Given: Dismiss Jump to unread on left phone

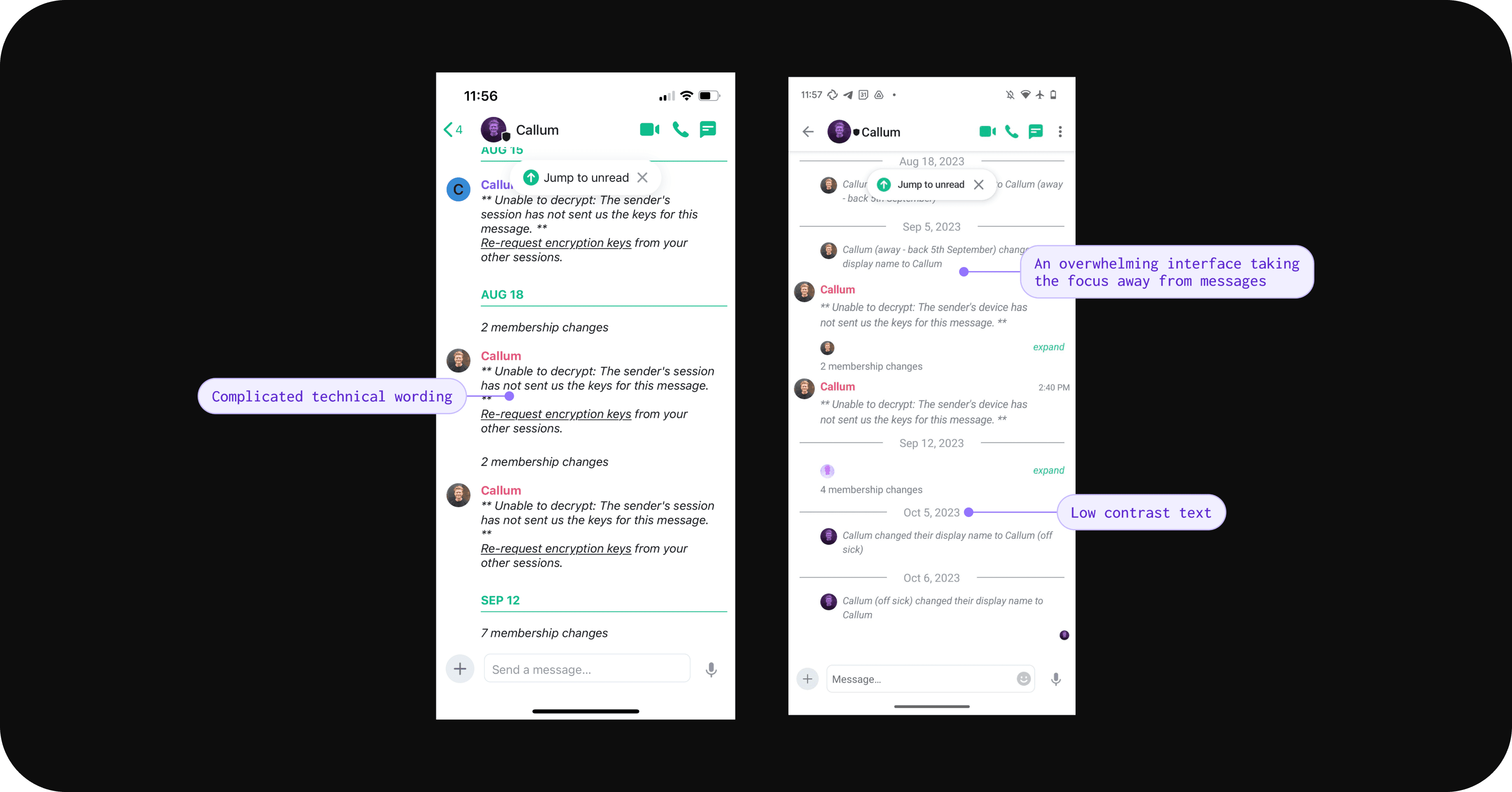Looking at the screenshot, I should click(643, 178).
